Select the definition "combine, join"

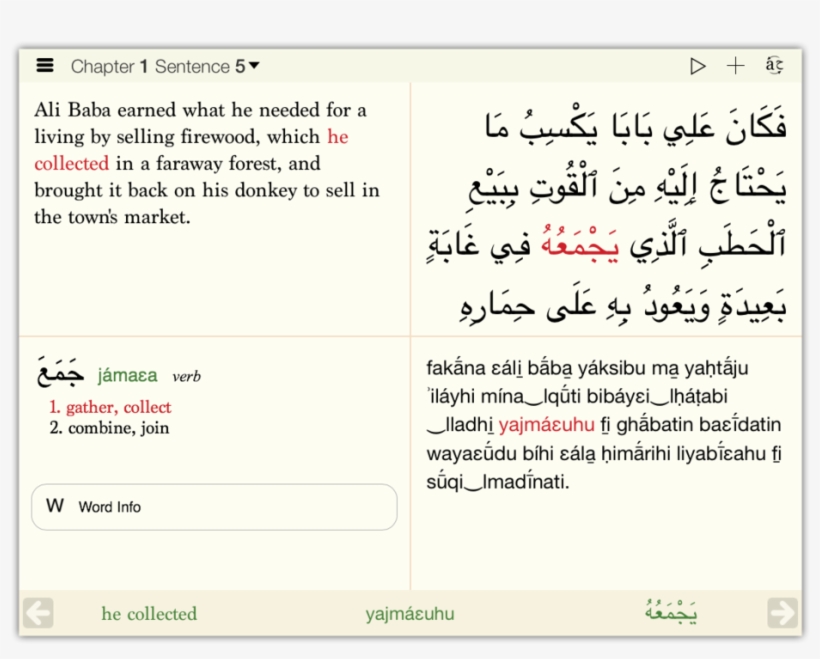coord(117,428)
